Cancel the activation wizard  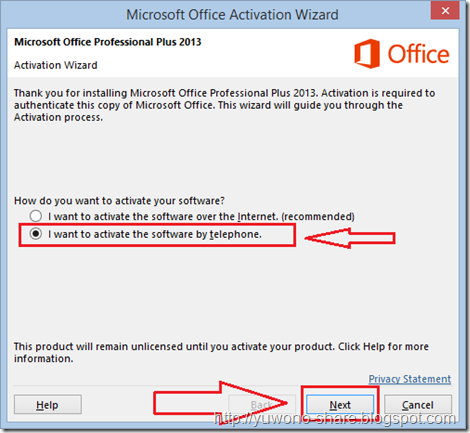point(418,405)
